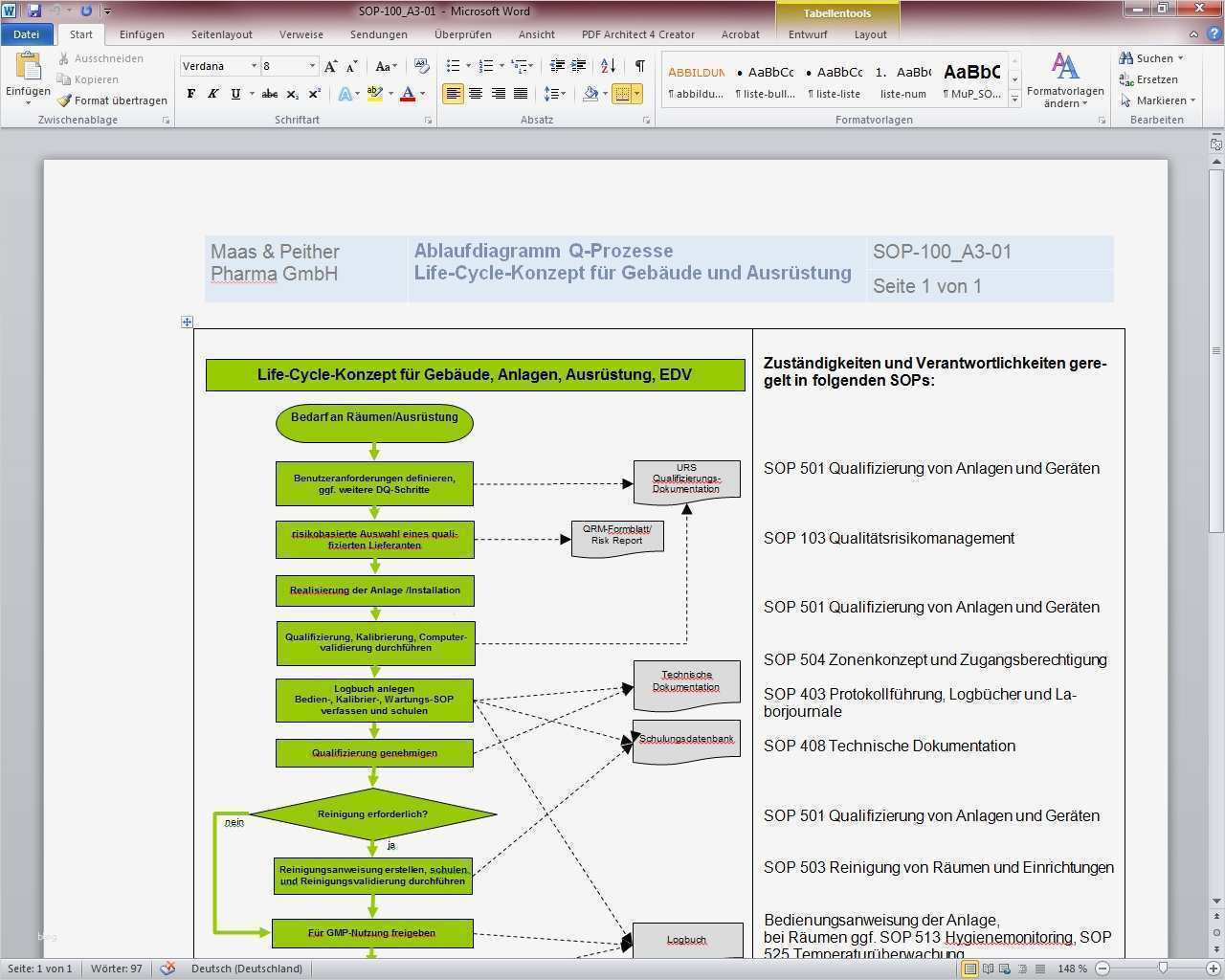The width and height of the screenshot is (1225, 980).
Task: Open the Verdana font name dropdown
Action: coord(254,66)
